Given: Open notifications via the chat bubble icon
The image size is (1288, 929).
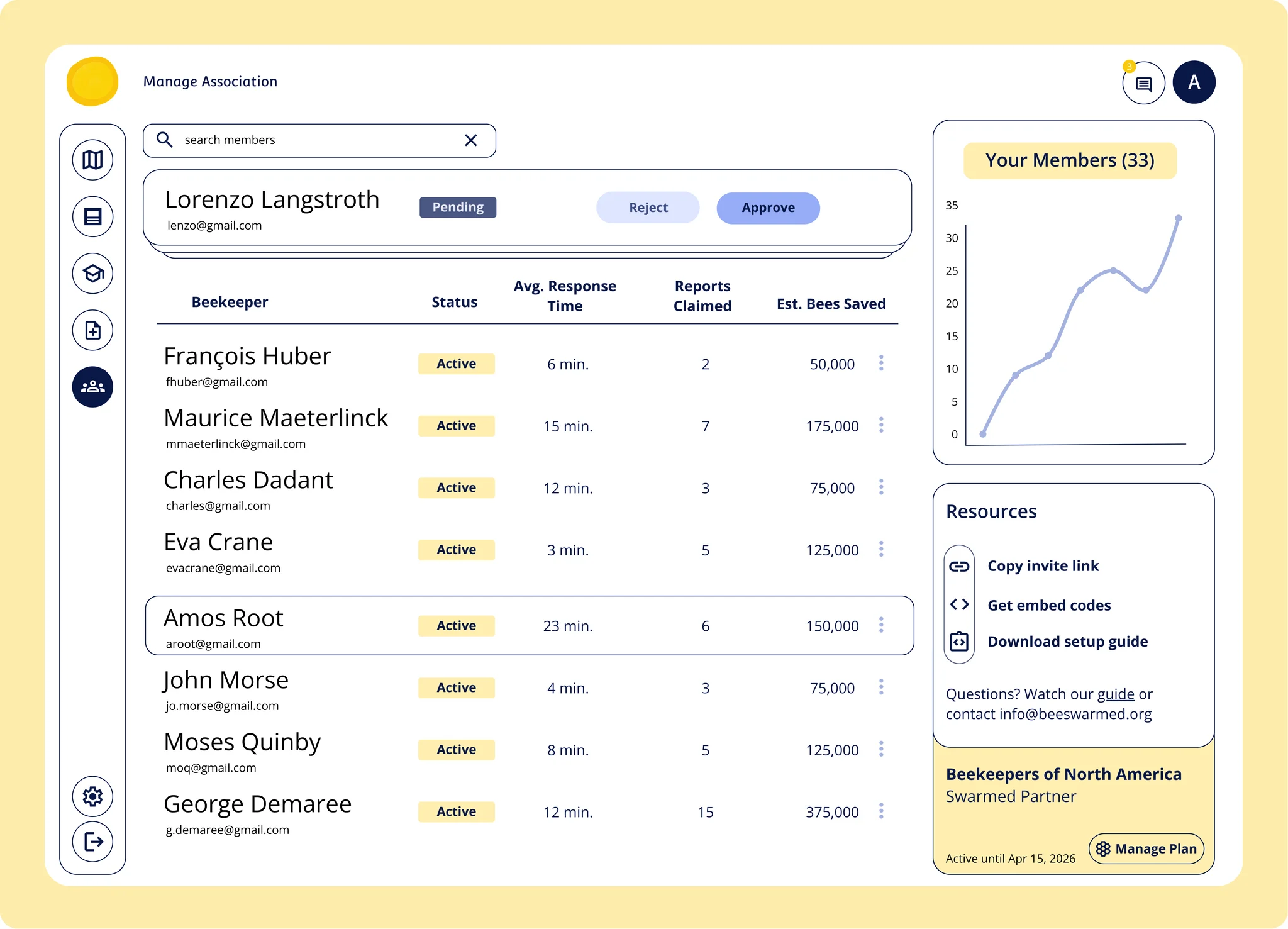Looking at the screenshot, I should [x=1143, y=82].
